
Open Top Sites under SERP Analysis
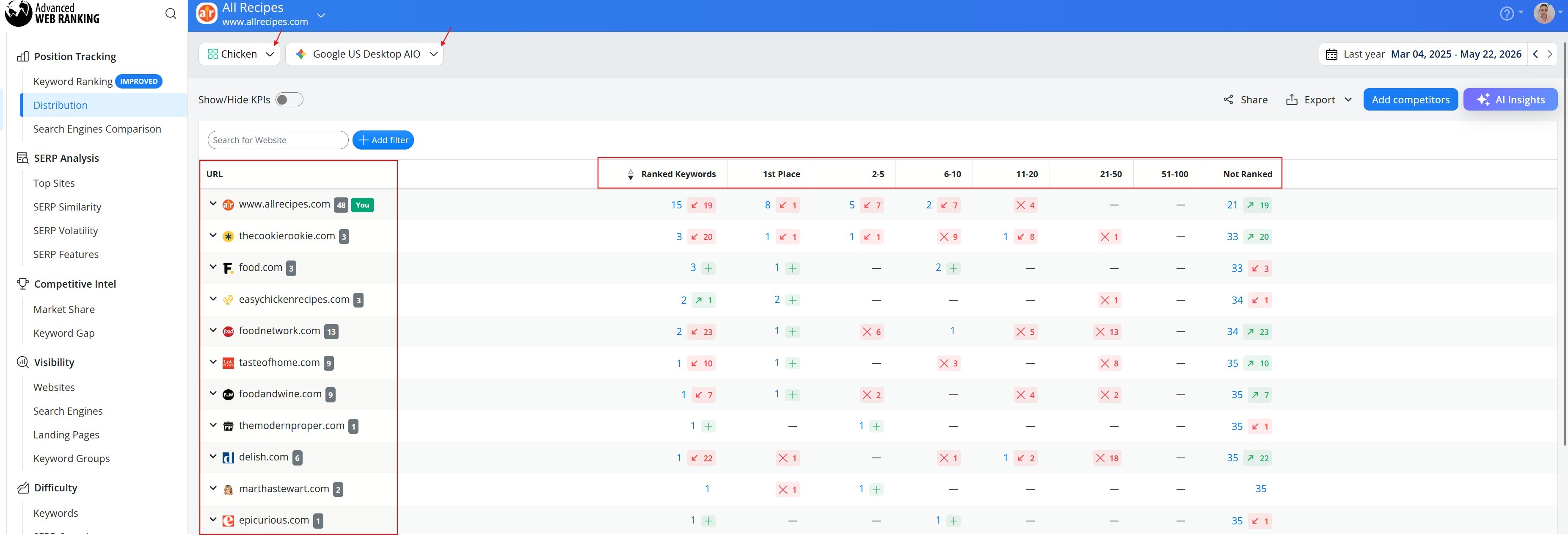[54, 183]
